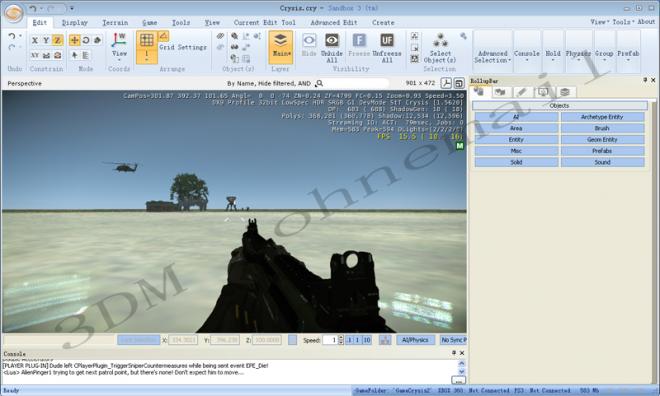
Task: Click the search magnifier in viewport header
Action: click(319, 83)
